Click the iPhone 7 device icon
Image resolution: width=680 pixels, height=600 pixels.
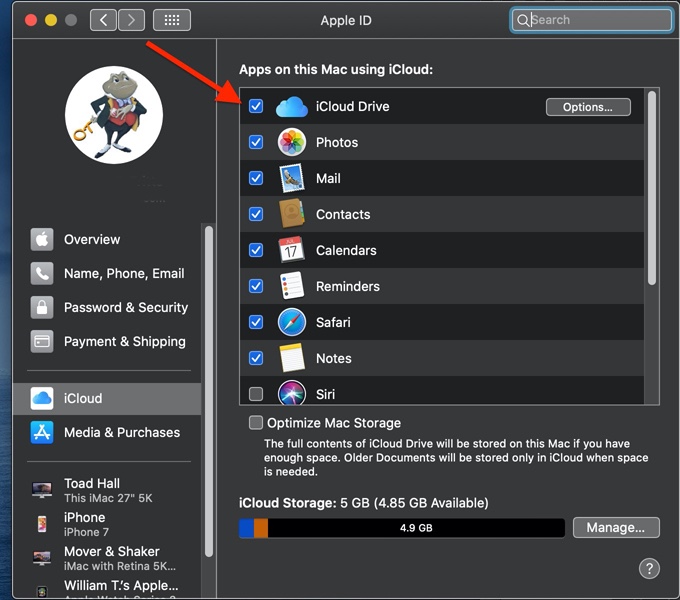click(x=42, y=524)
